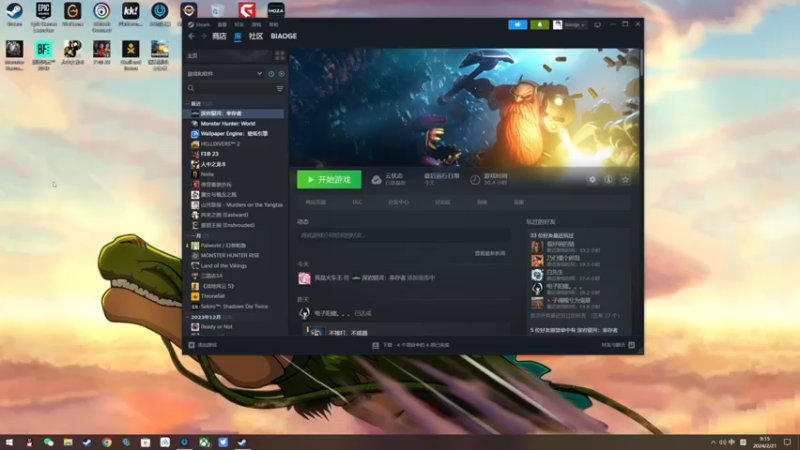The height and width of the screenshot is (450, 800).
Task: Open view latest news link
Action: point(490,253)
